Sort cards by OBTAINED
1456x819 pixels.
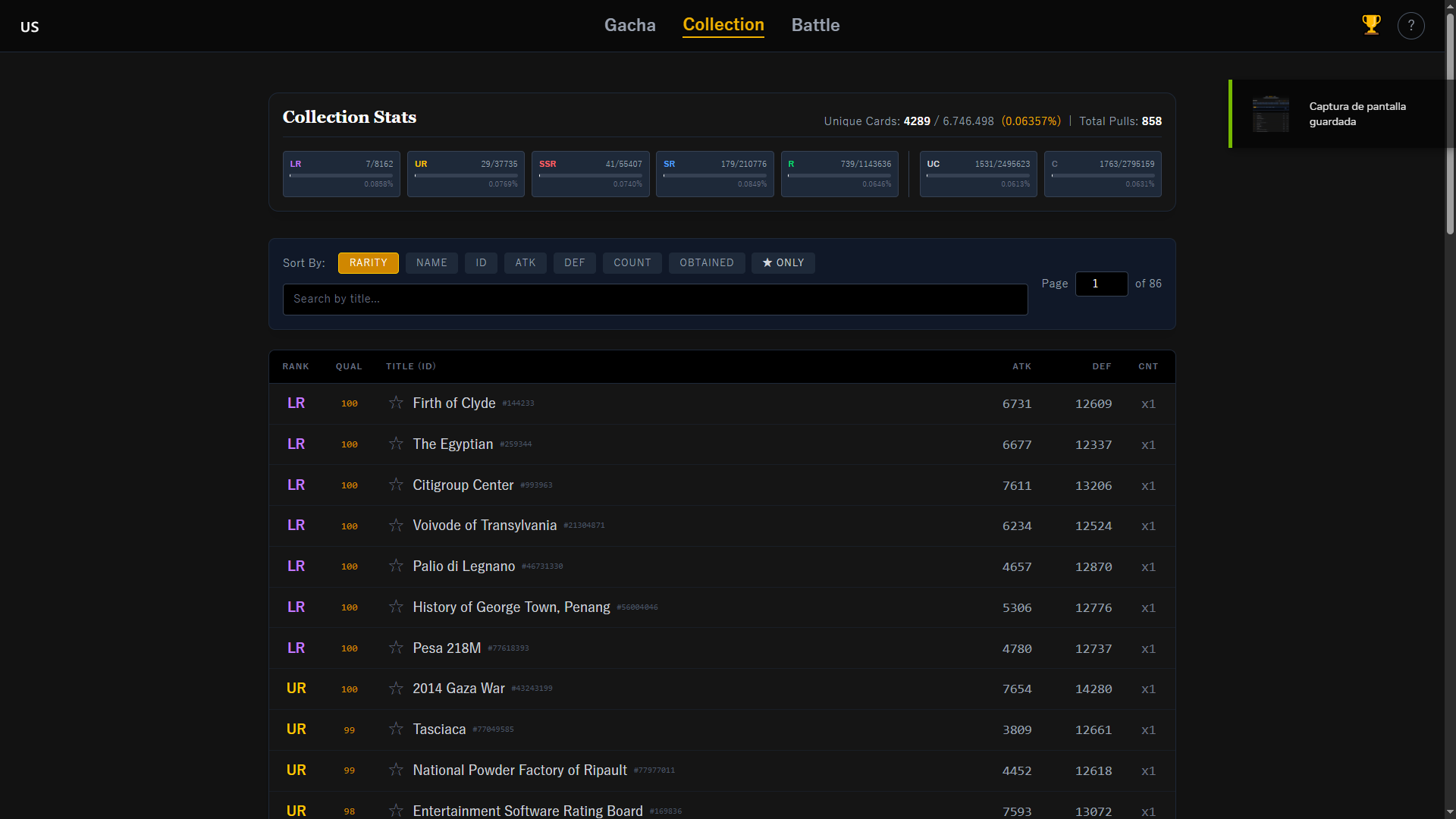pyautogui.click(x=706, y=263)
